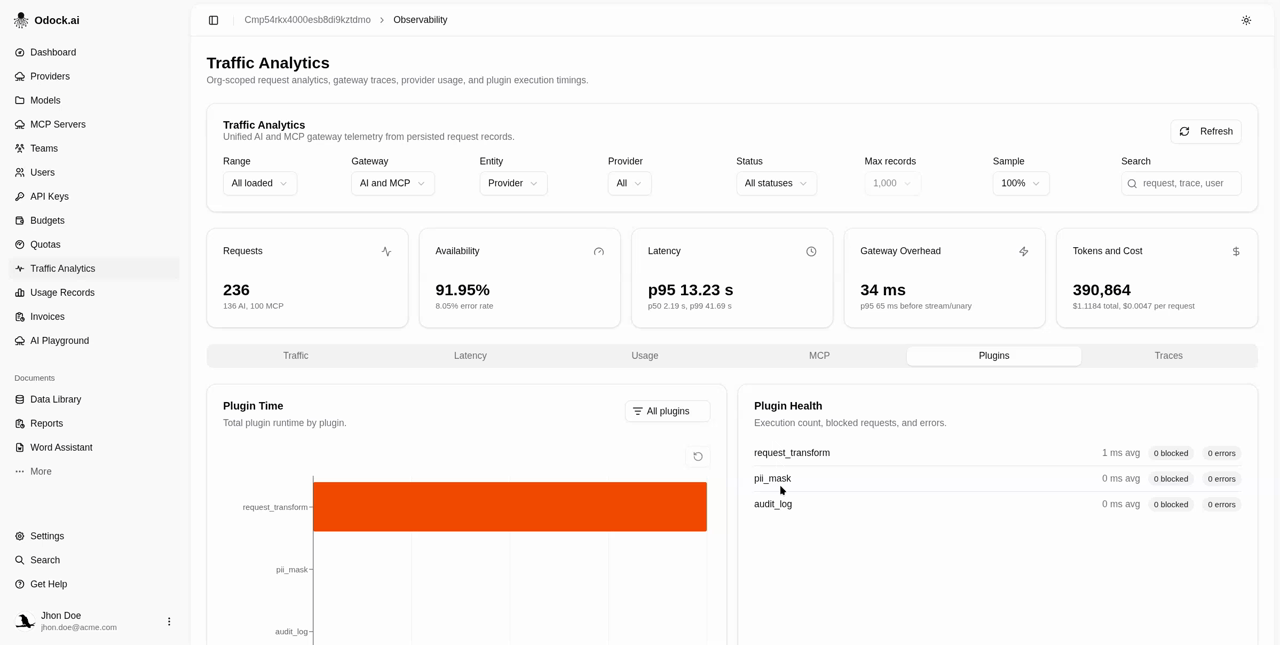
Task: Switch to the Usage tab
Action: click(645, 356)
